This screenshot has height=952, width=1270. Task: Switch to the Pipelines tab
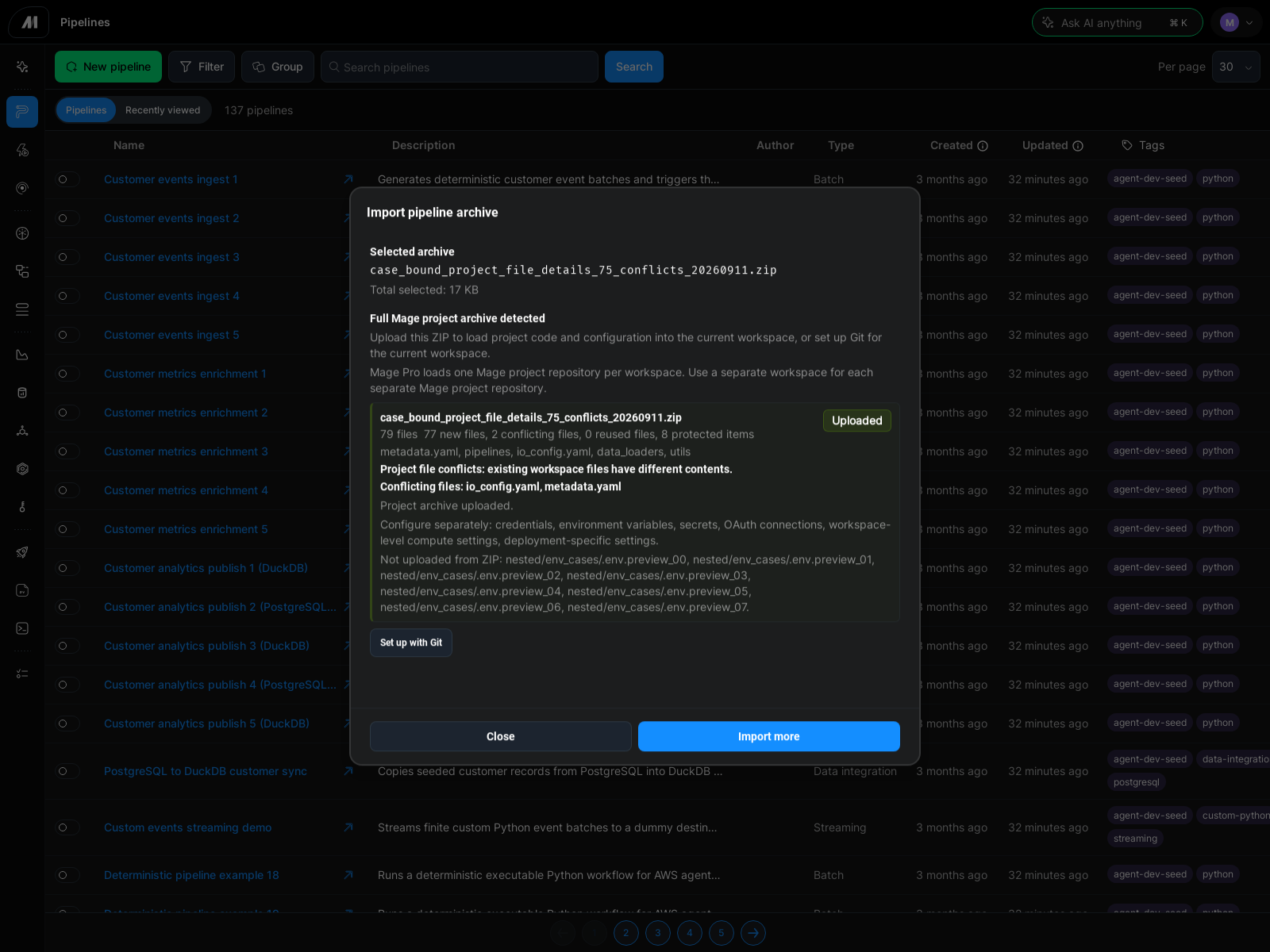point(86,110)
